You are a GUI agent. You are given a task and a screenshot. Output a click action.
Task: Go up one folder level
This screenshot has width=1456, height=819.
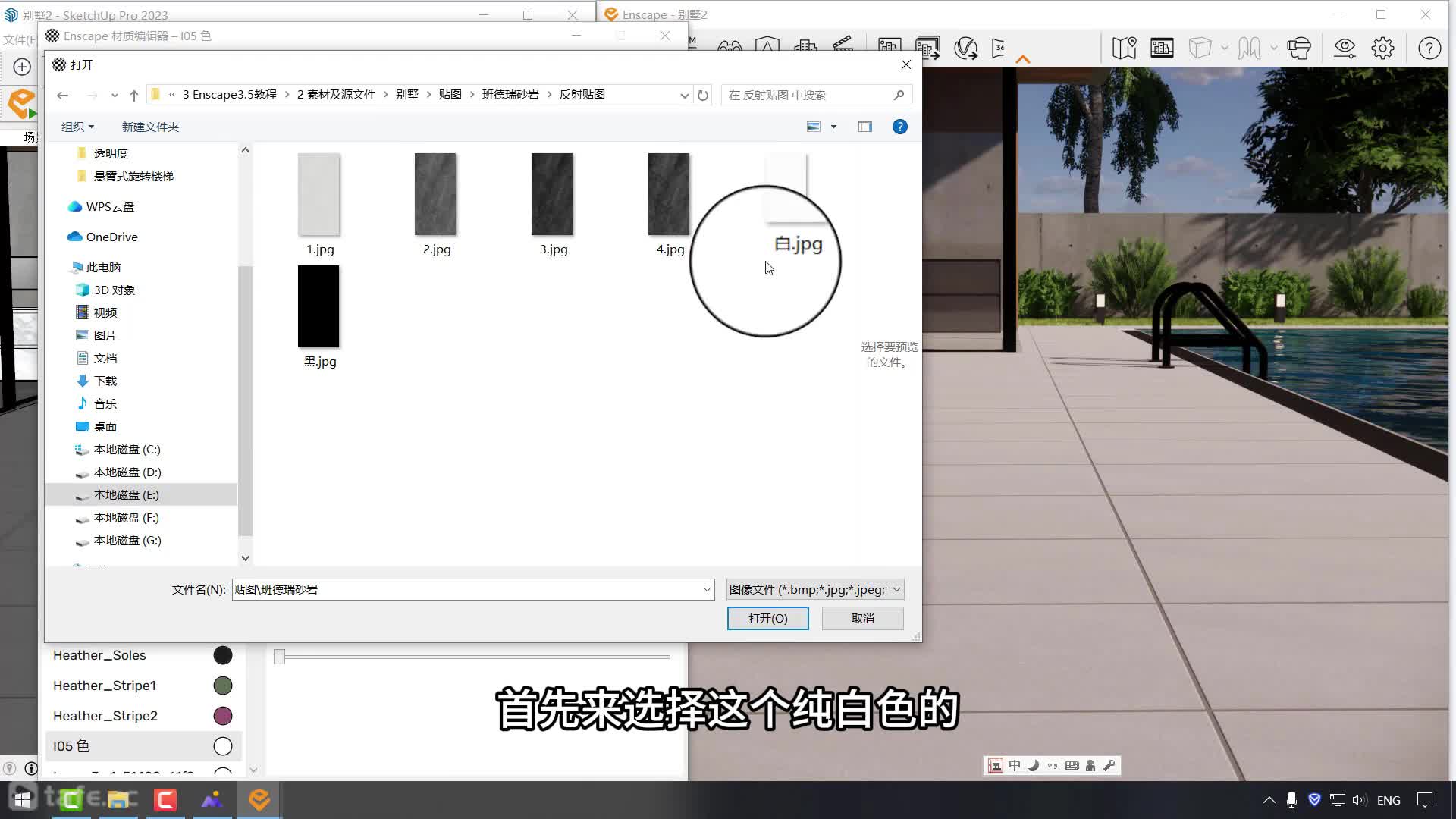point(134,95)
